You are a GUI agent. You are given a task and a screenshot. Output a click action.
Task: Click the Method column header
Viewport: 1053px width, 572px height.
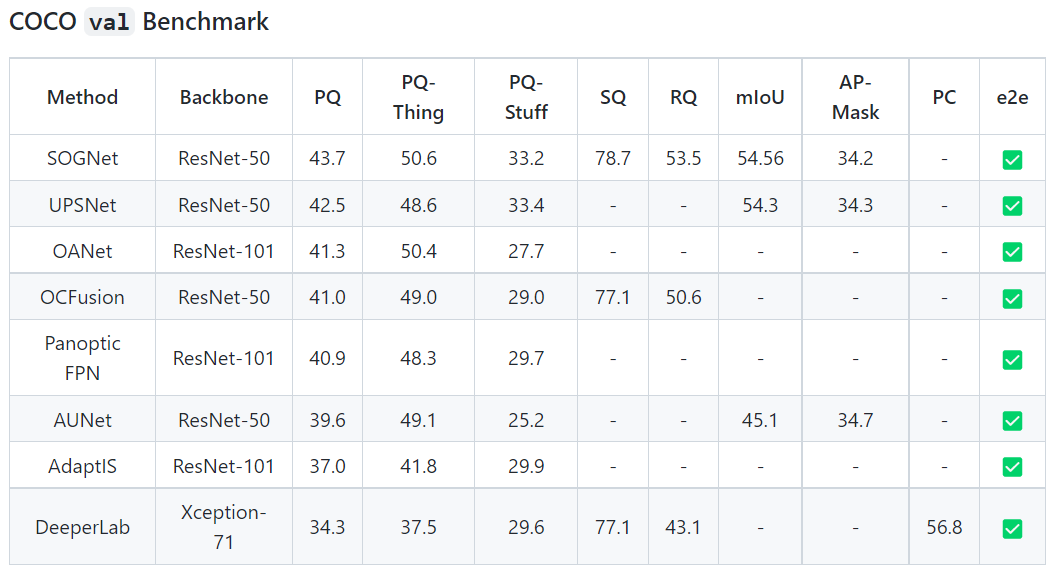[83, 97]
